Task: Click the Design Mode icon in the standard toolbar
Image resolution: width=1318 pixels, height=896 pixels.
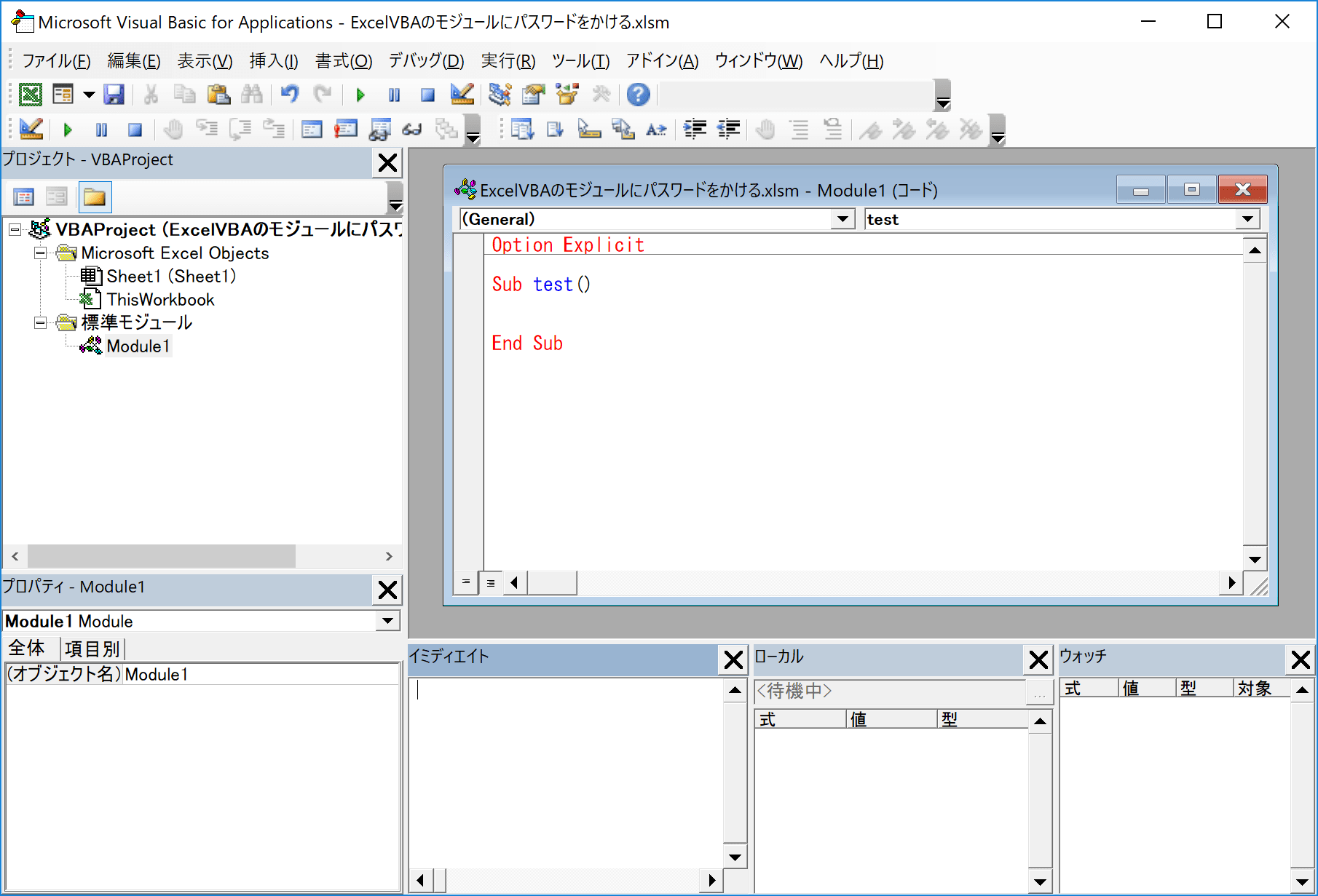Action: (x=462, y=95)
